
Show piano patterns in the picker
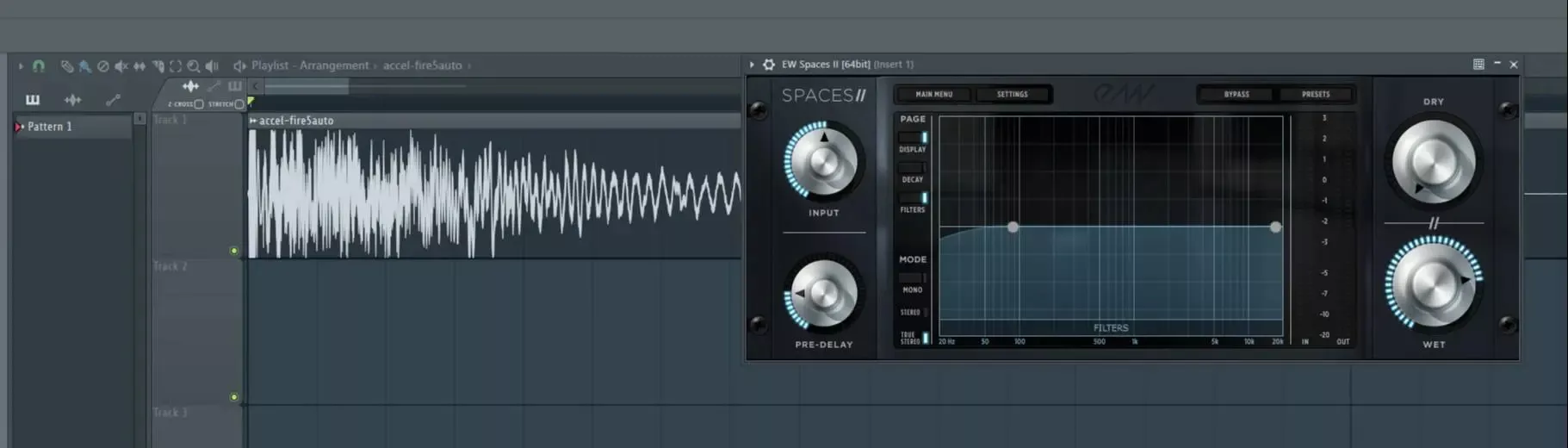[x=33, y=100]
